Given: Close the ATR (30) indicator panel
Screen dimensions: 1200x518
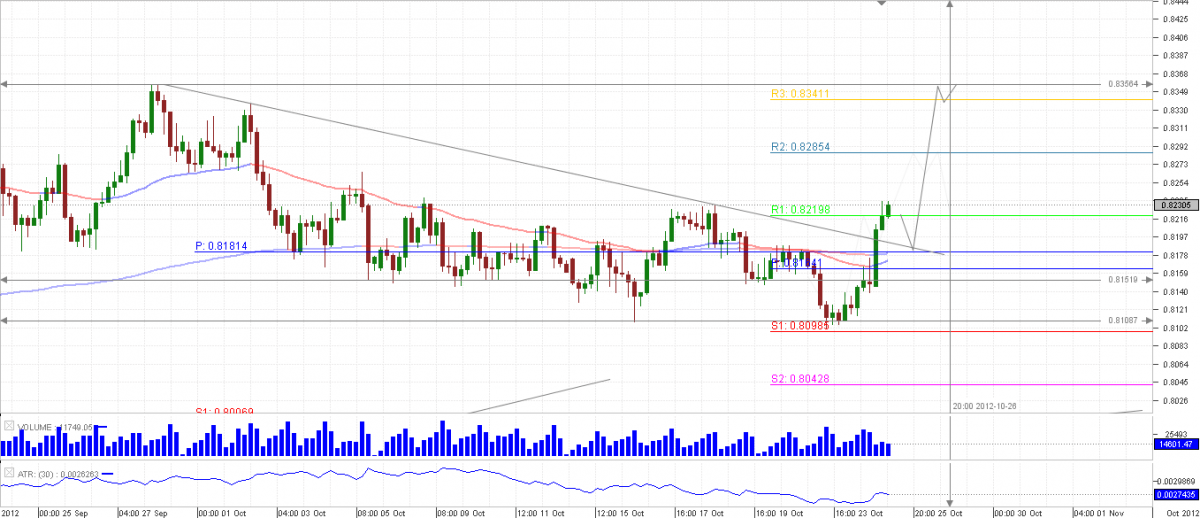Looking at the screenshot, I should click(10, 473).
